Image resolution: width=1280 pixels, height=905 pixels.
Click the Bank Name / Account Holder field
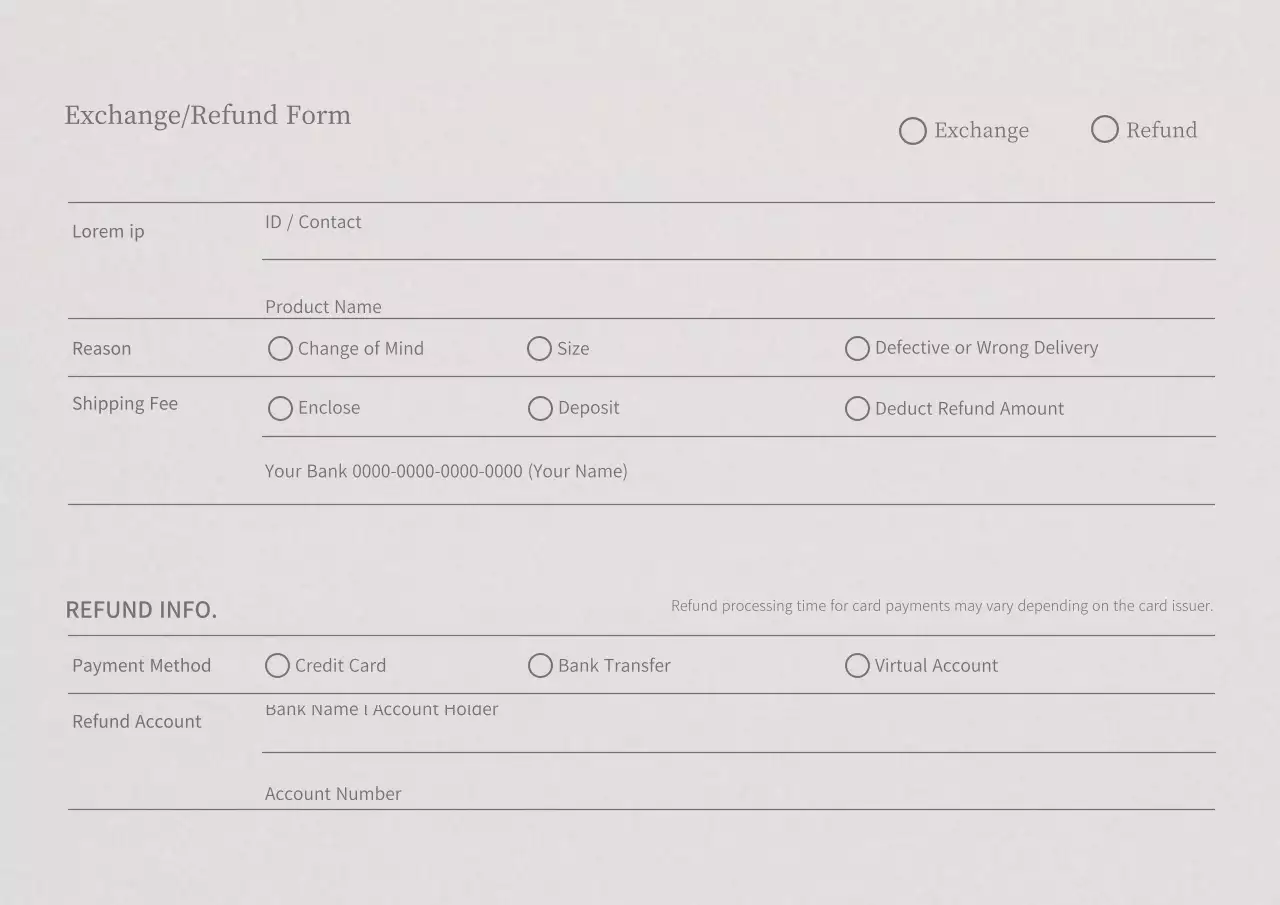point(738,730)
